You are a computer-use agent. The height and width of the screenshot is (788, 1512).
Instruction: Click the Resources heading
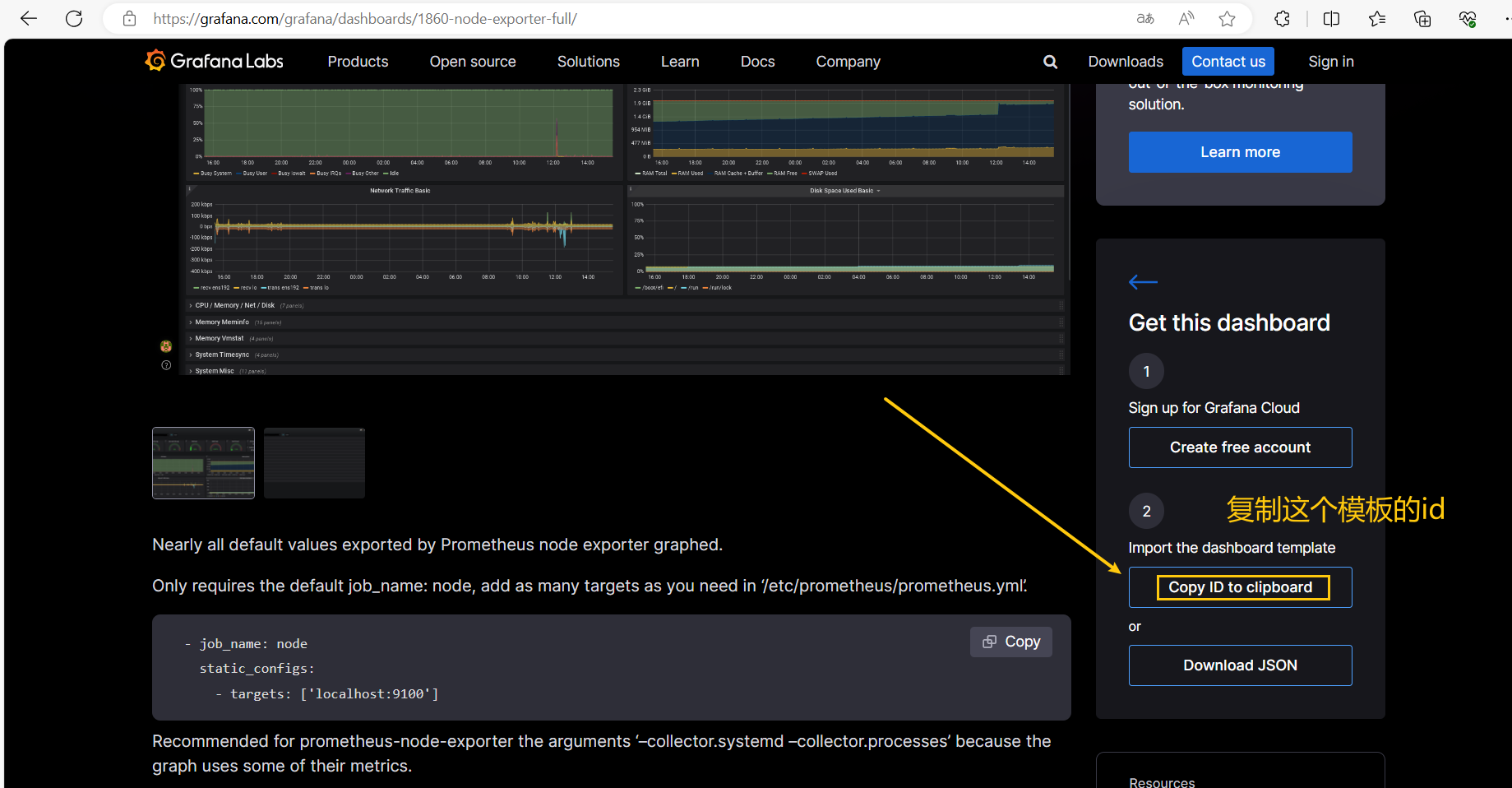tap(1162, 781)
